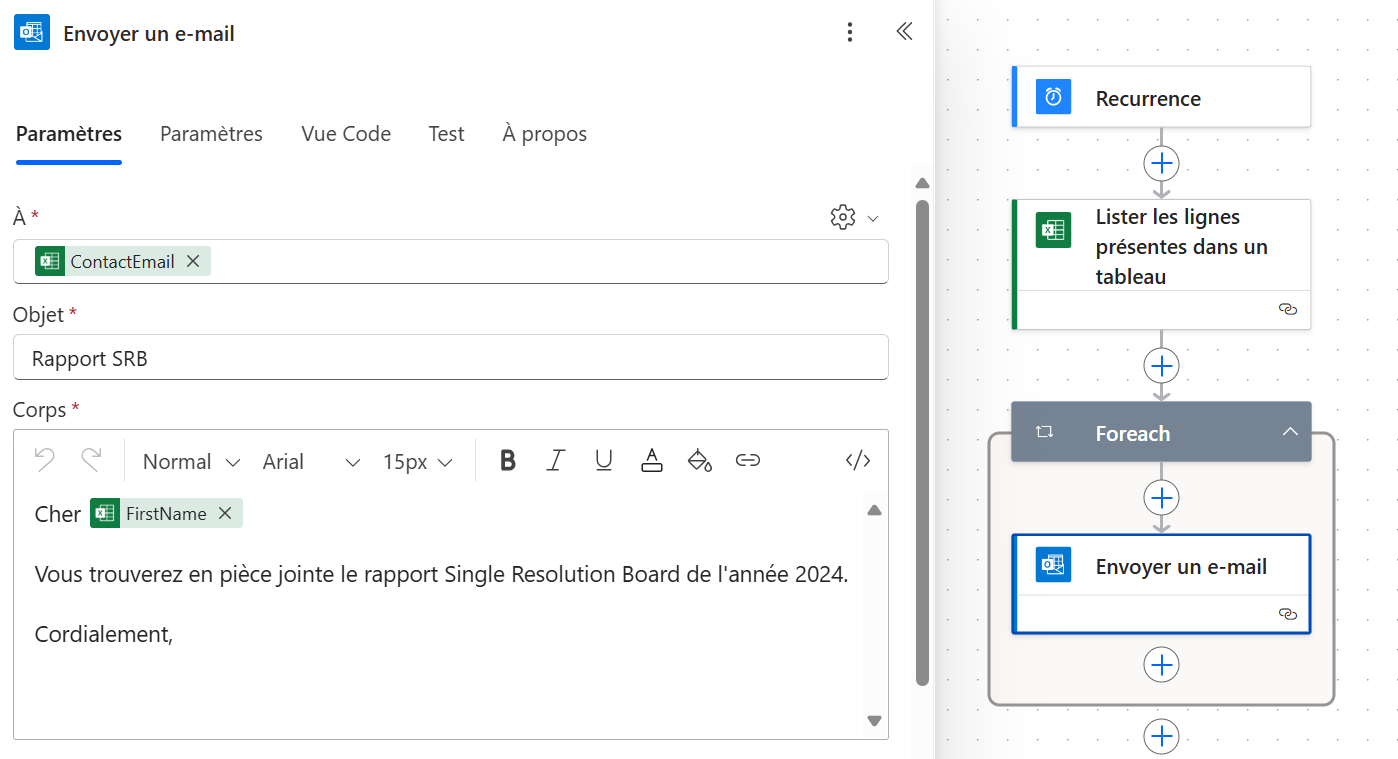Image resolution: width=1398 pixels, height=759 pixels.
Task: Open the highlight fill color tool
Action: pyautogui.click(x=700, y=460)
